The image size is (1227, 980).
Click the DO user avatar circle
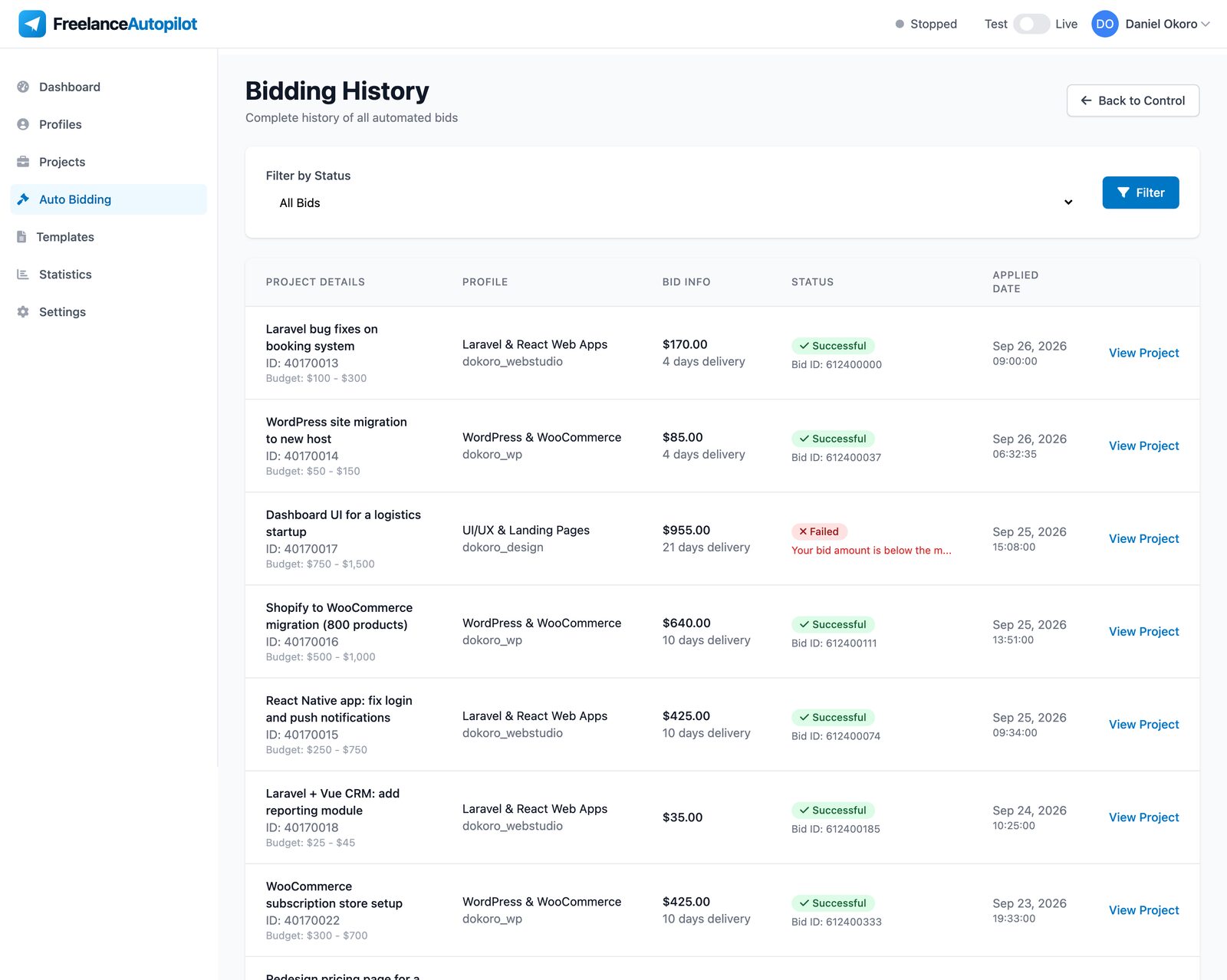[1105, 24]
